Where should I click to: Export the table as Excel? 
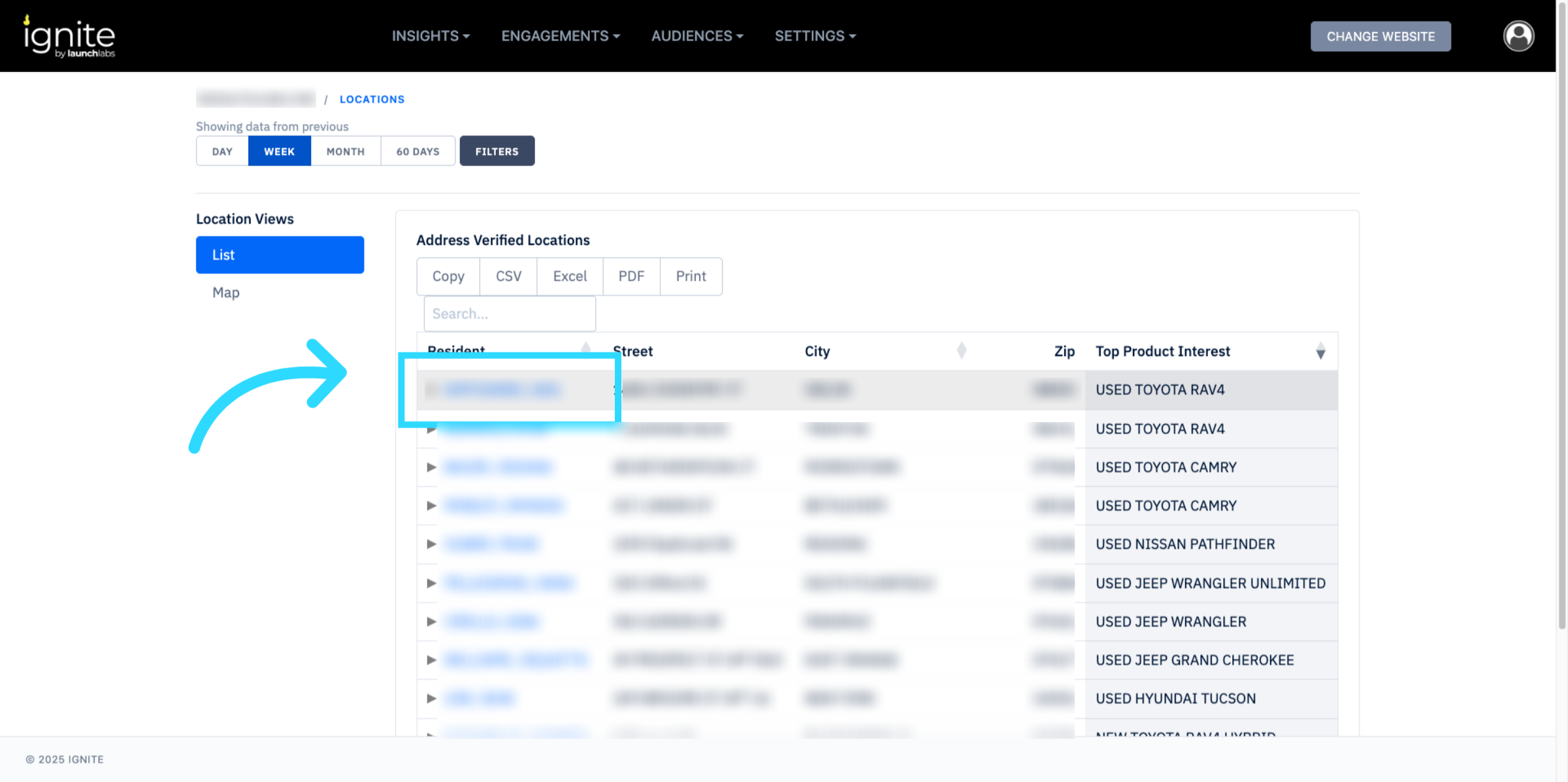[x=569, y=276]
